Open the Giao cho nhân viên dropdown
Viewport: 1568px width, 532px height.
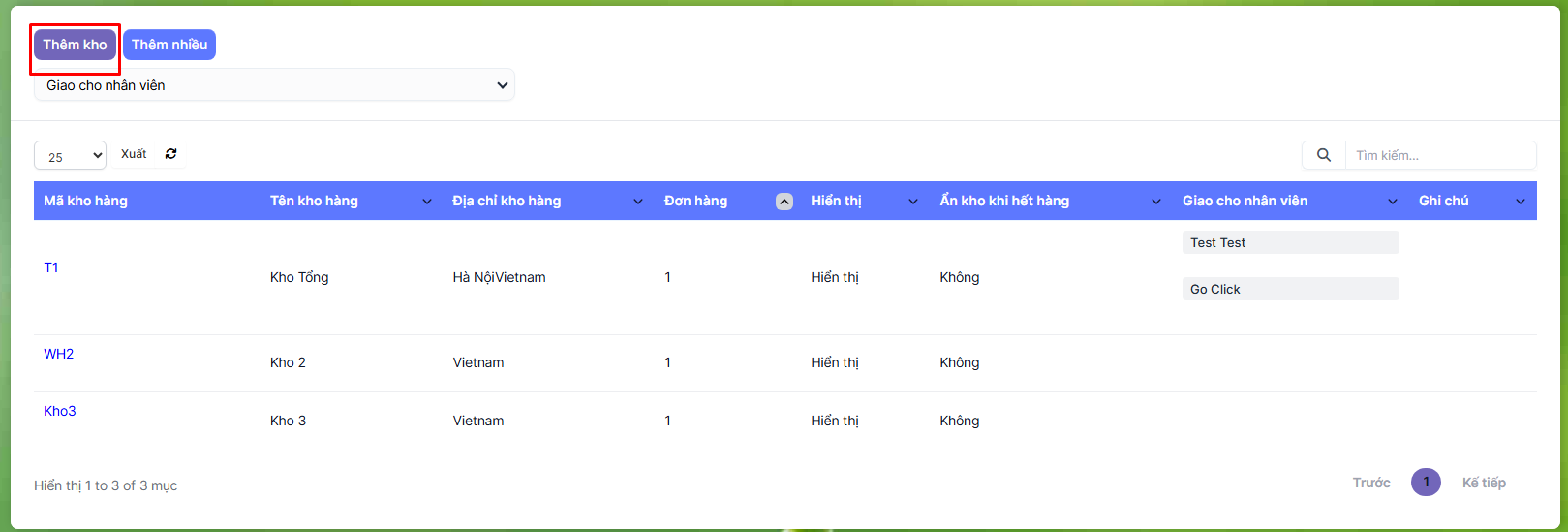274,85
